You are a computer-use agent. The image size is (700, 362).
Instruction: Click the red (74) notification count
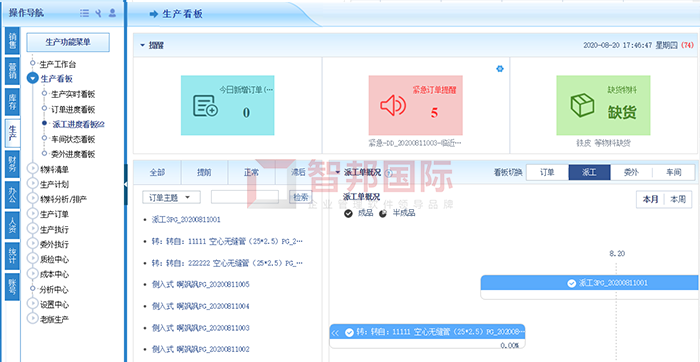tap(687, 45)
